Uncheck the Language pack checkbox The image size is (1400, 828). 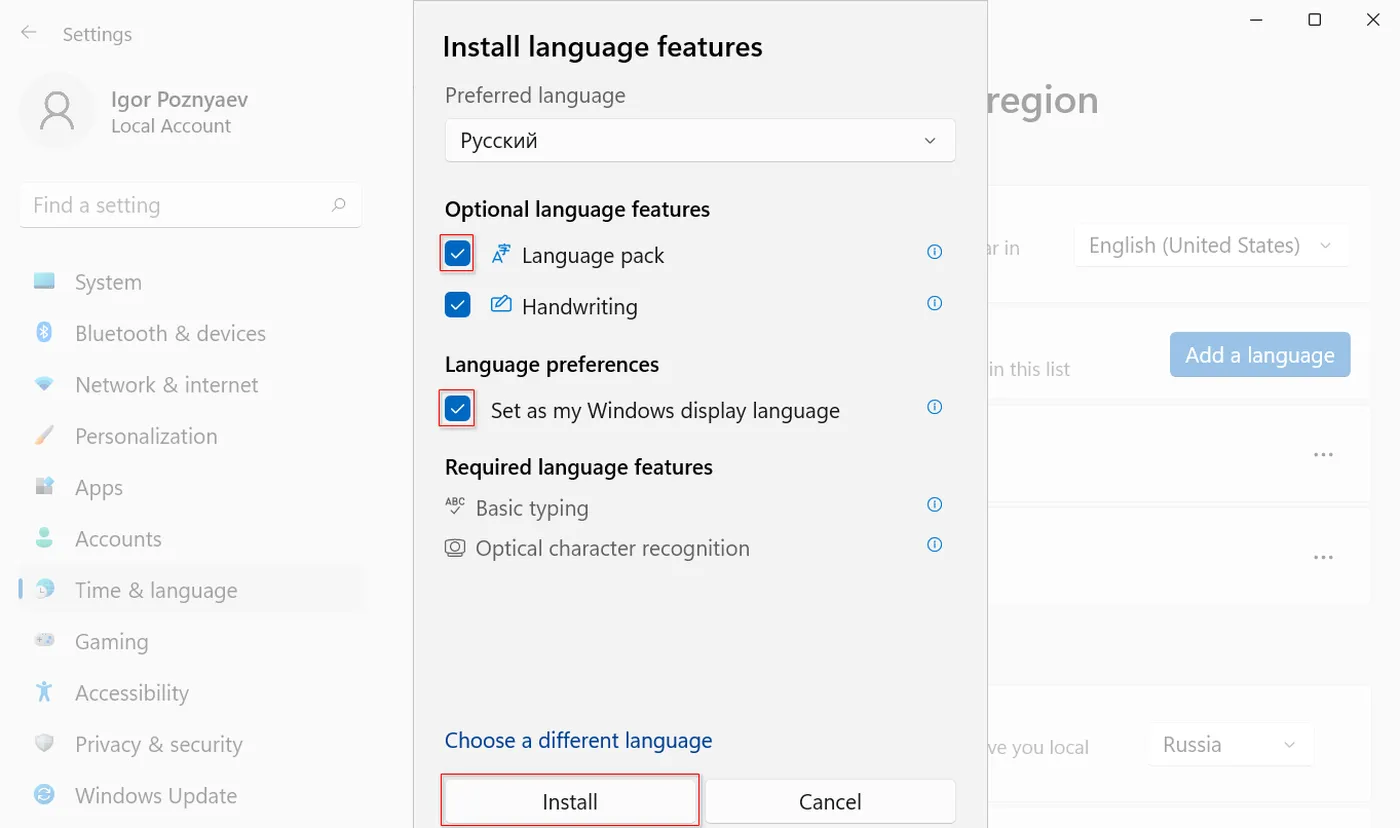[457, 254]
